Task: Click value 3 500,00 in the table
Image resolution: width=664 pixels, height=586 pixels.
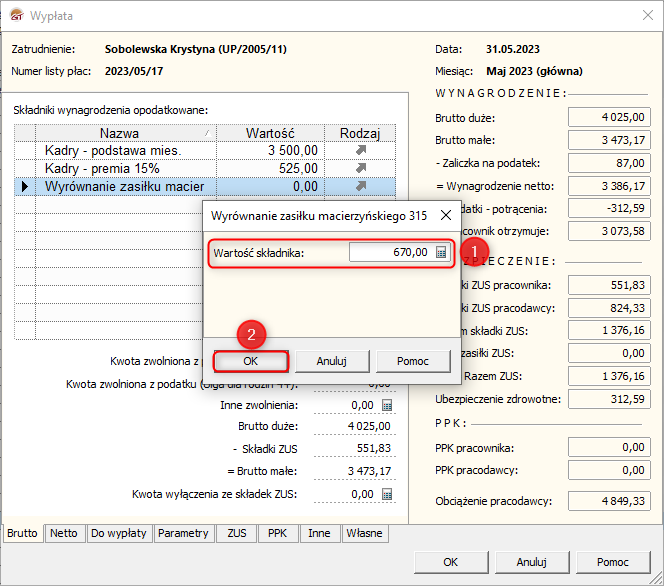Action: pos(293,150)
